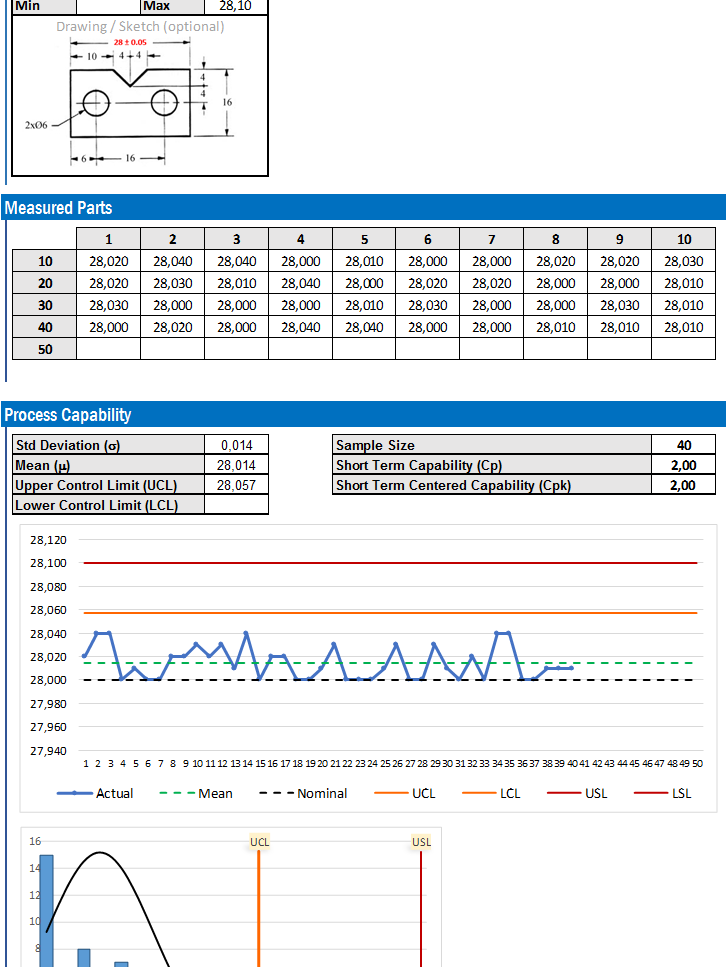The width and height of the screenshot is (728, 967).
Task: Click the part drawing sketch image
Action: coord(129,102)
